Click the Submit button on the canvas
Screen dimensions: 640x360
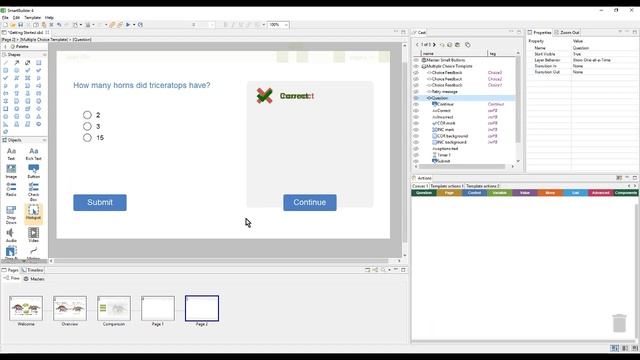pyautogui.click(x=100, y=202)
